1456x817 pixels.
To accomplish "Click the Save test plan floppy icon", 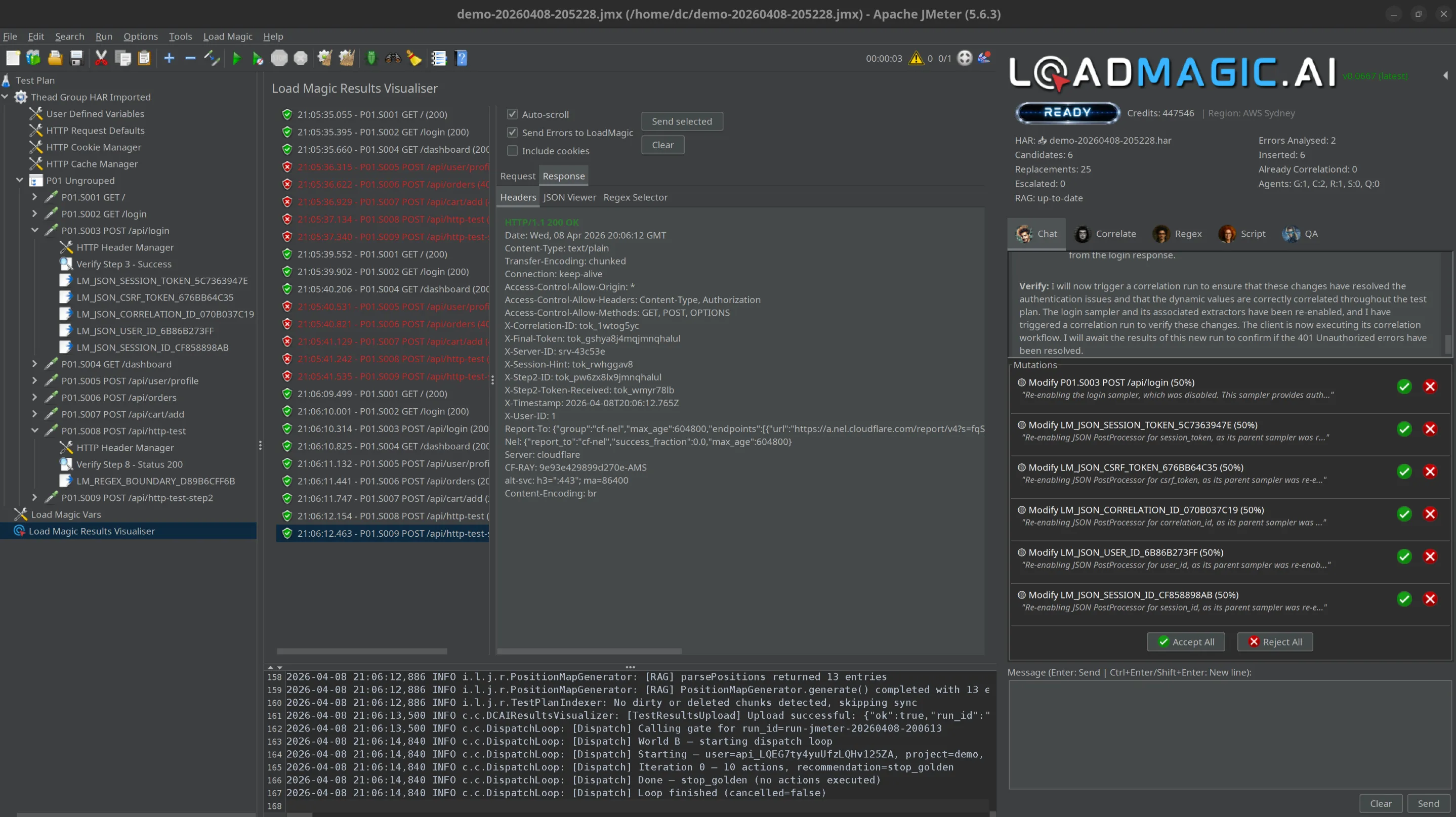I will pyautogui.click(x=76, y=58).
